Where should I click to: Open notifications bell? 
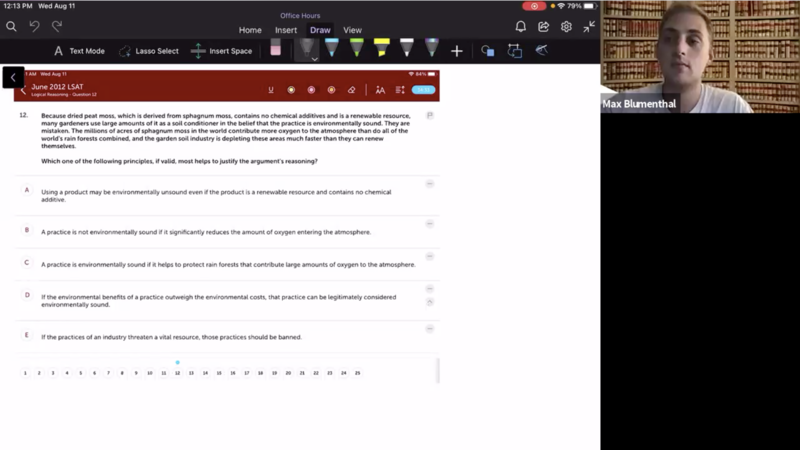point(520,27)
